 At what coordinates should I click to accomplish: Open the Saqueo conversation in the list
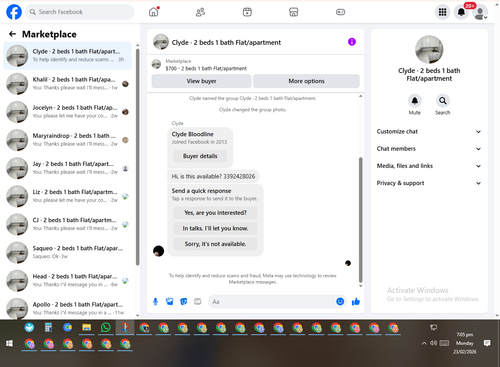[68, 253]
